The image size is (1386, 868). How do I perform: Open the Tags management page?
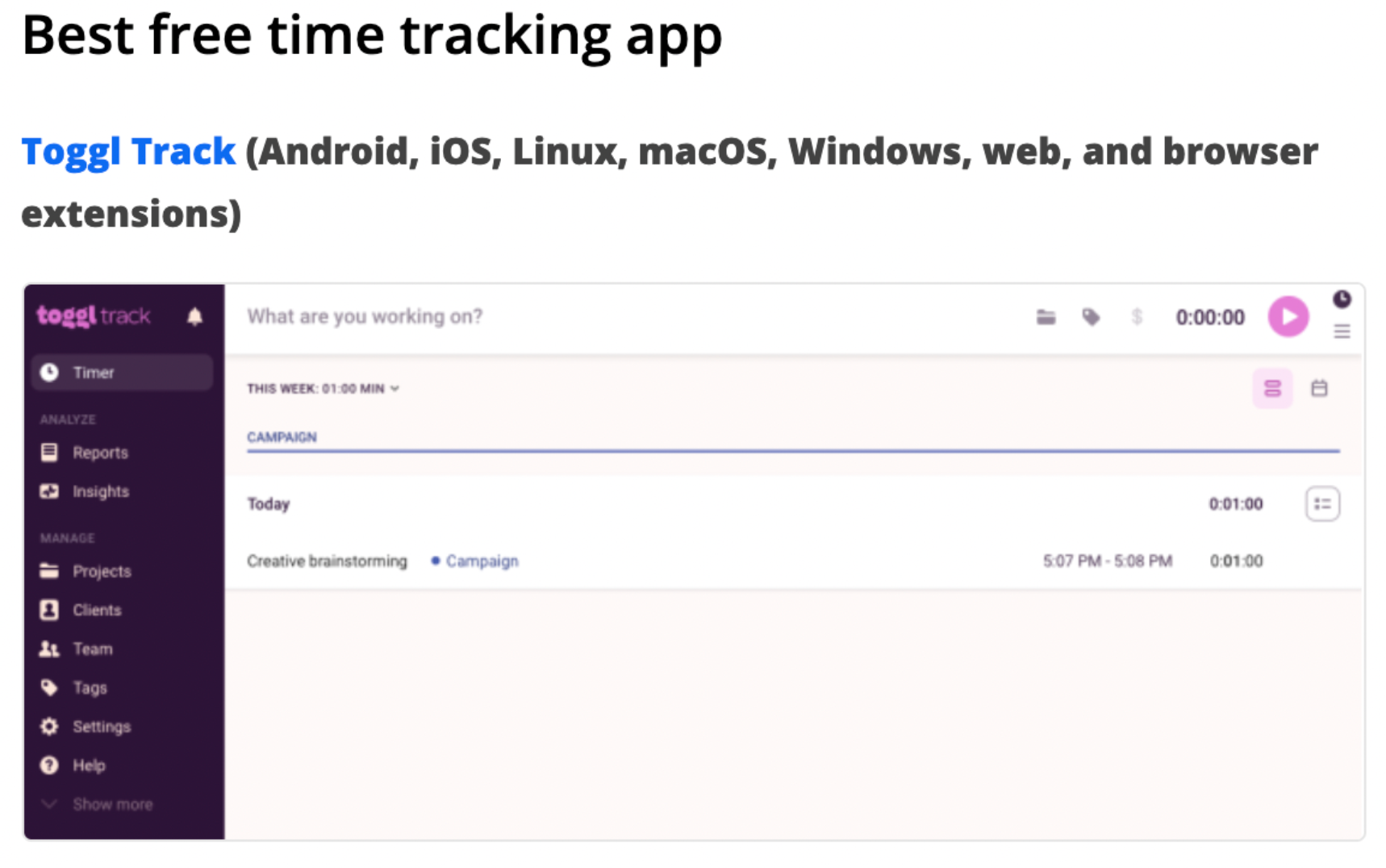coord(89,687)
